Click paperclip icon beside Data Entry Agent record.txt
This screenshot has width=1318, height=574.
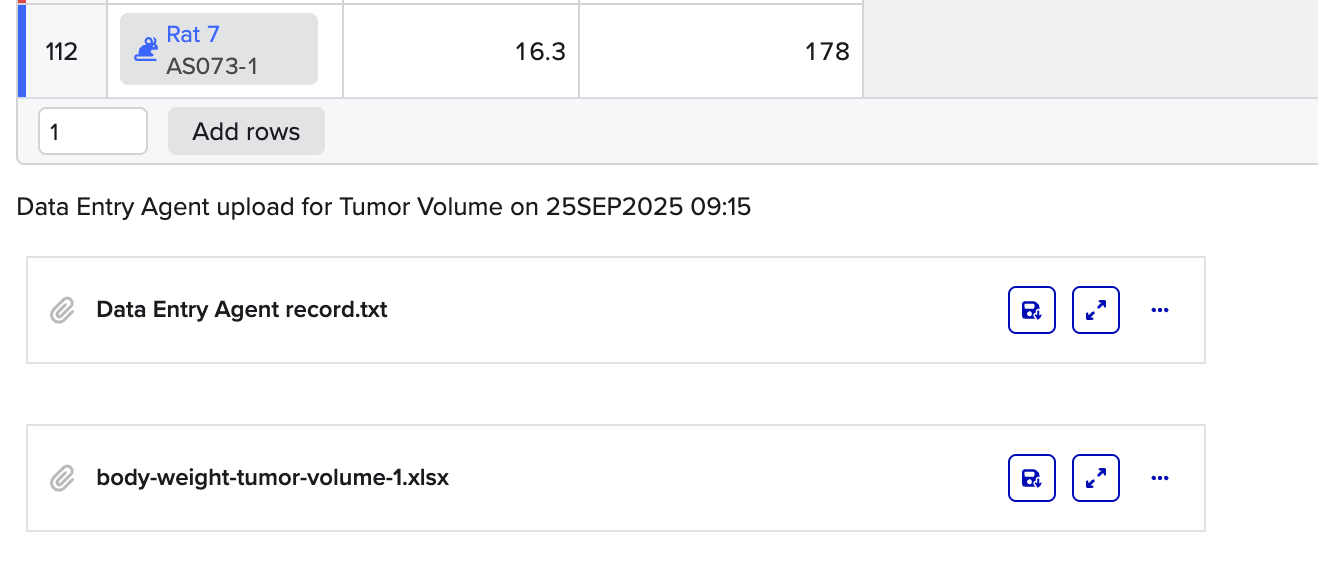point(63,311)
